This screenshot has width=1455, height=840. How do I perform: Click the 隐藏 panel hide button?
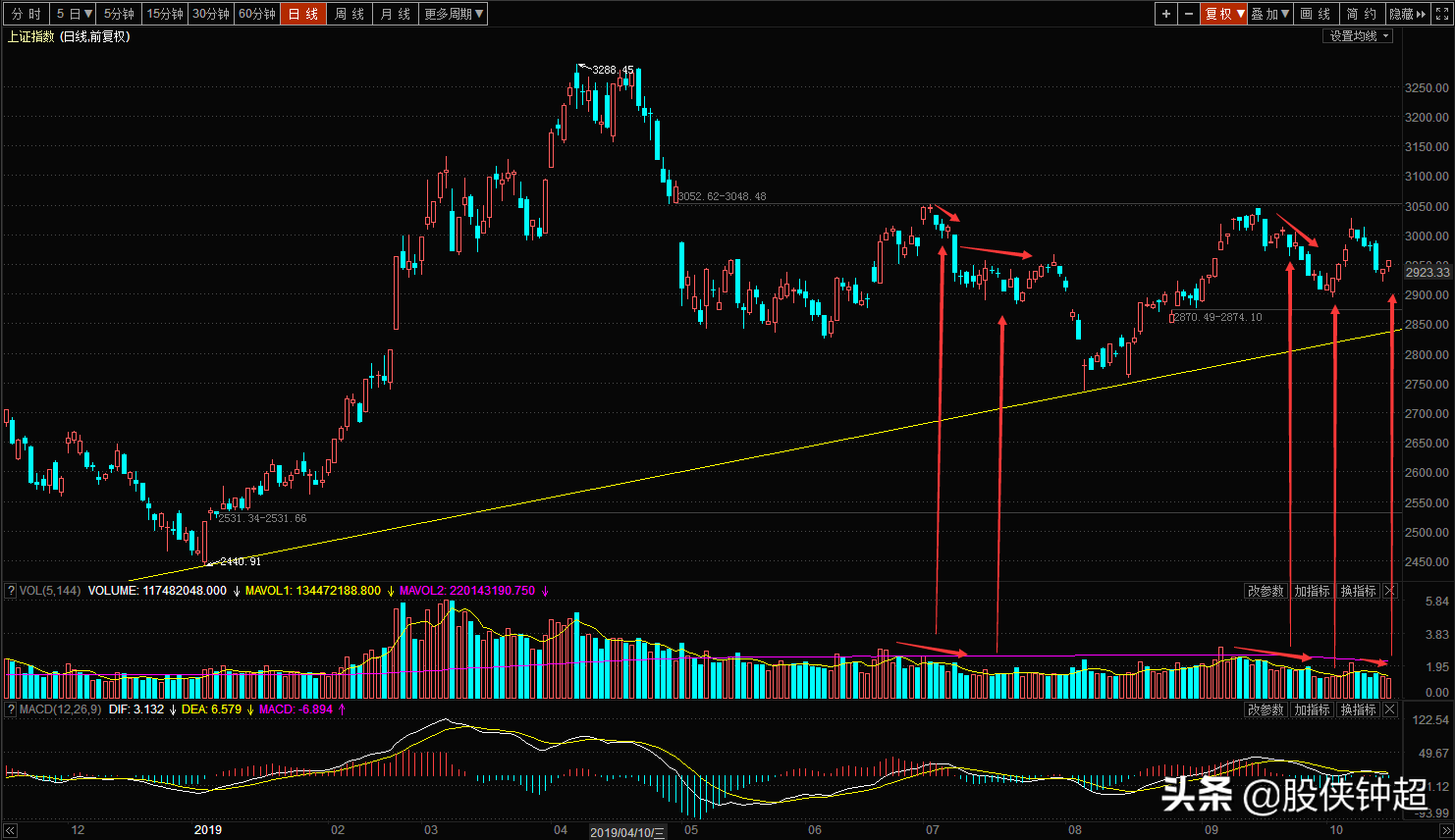pyautogui.click(x=1408, y=14)
